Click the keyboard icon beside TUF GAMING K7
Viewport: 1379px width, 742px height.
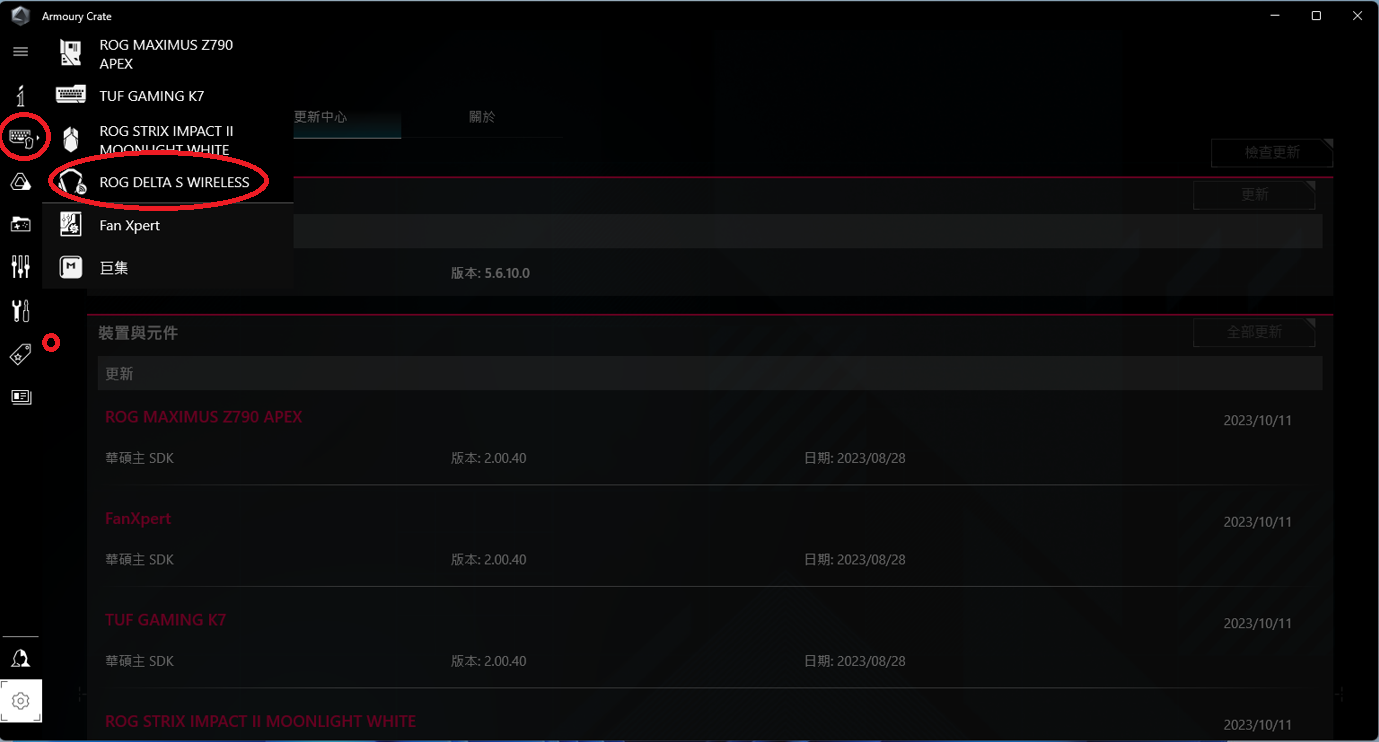pyautogui.click(x=70, y=95)
